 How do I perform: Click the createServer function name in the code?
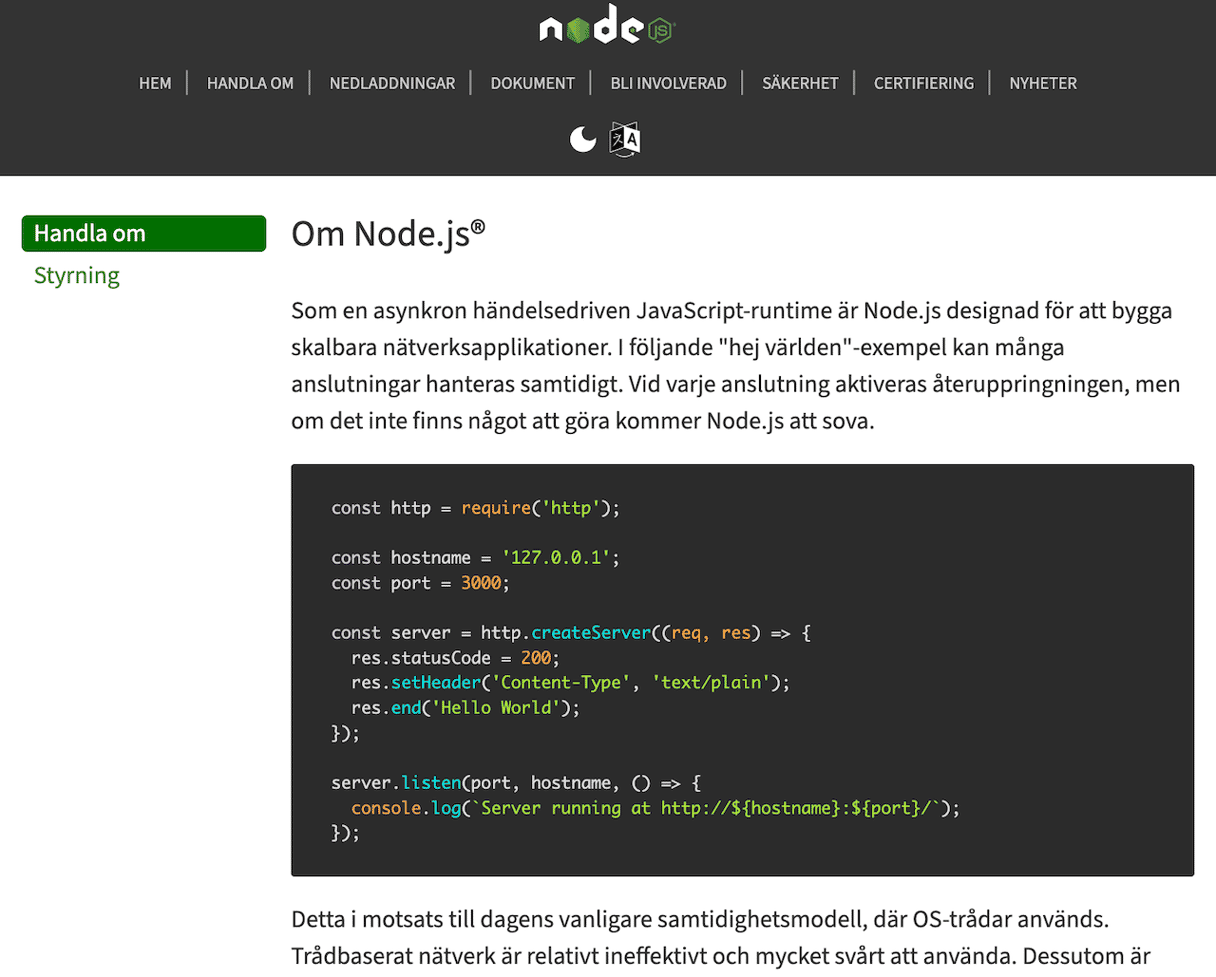pyautogui.click(x=588, y=633)
